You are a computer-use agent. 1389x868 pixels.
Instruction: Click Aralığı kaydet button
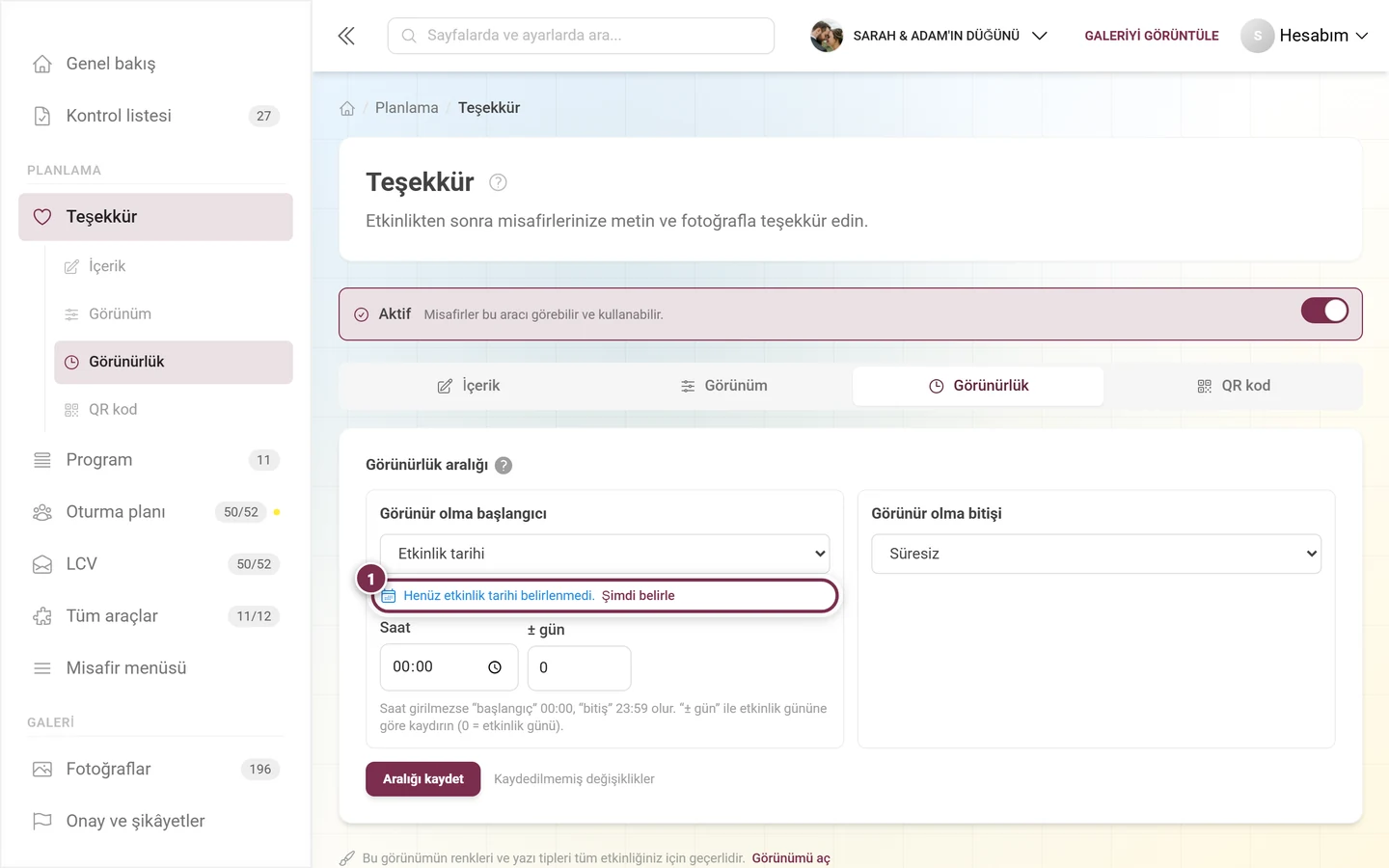click(422, 779)
